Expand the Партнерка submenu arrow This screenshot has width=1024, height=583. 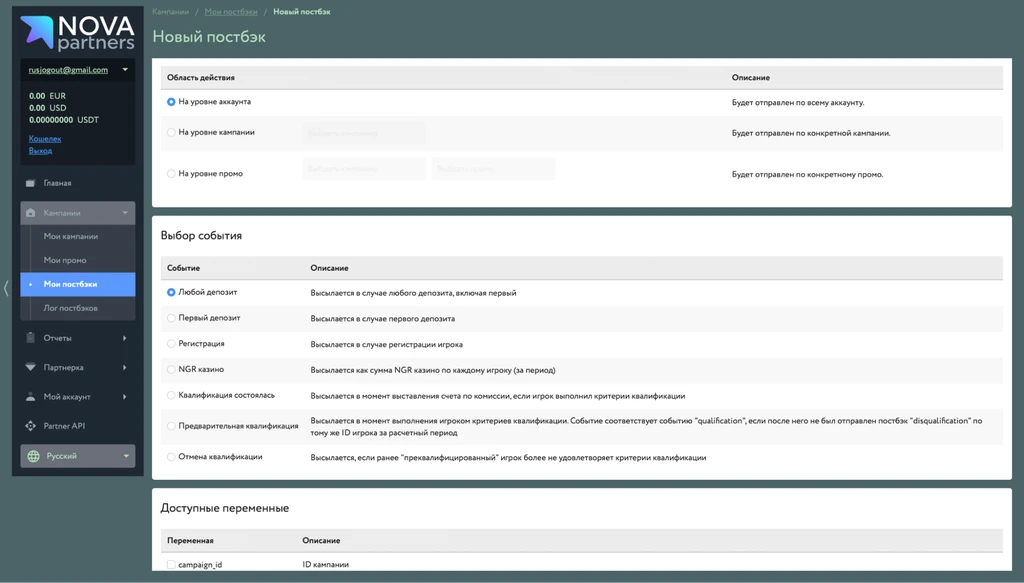tap(124, 368)
